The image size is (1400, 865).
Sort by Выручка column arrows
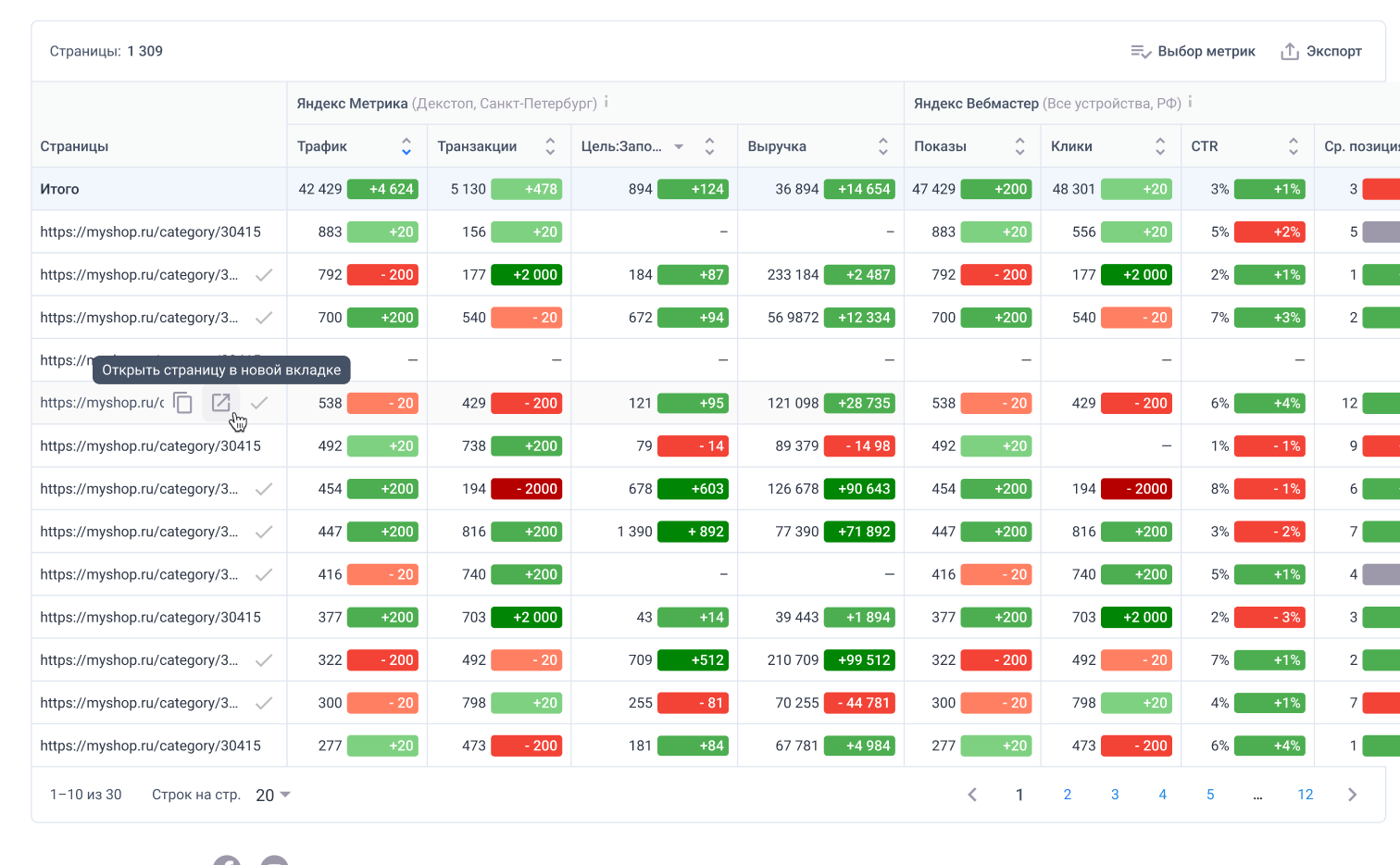[x=882, y=146]
